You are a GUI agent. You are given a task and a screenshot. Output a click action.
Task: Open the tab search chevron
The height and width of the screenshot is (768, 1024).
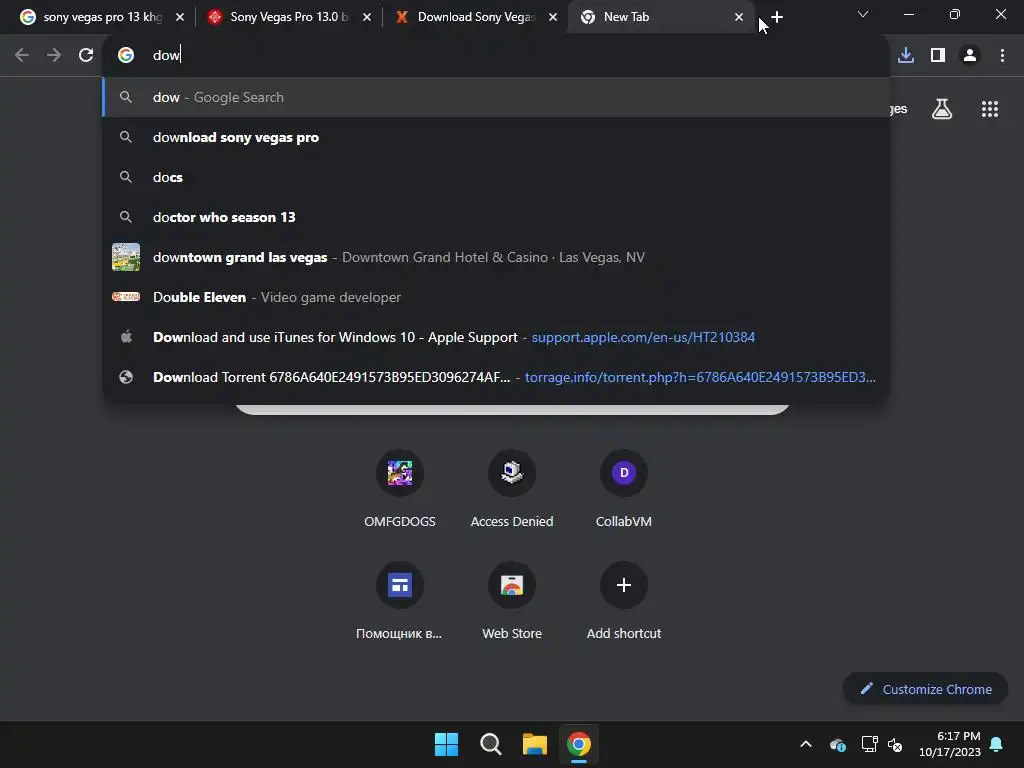click(x=863, y=14)
